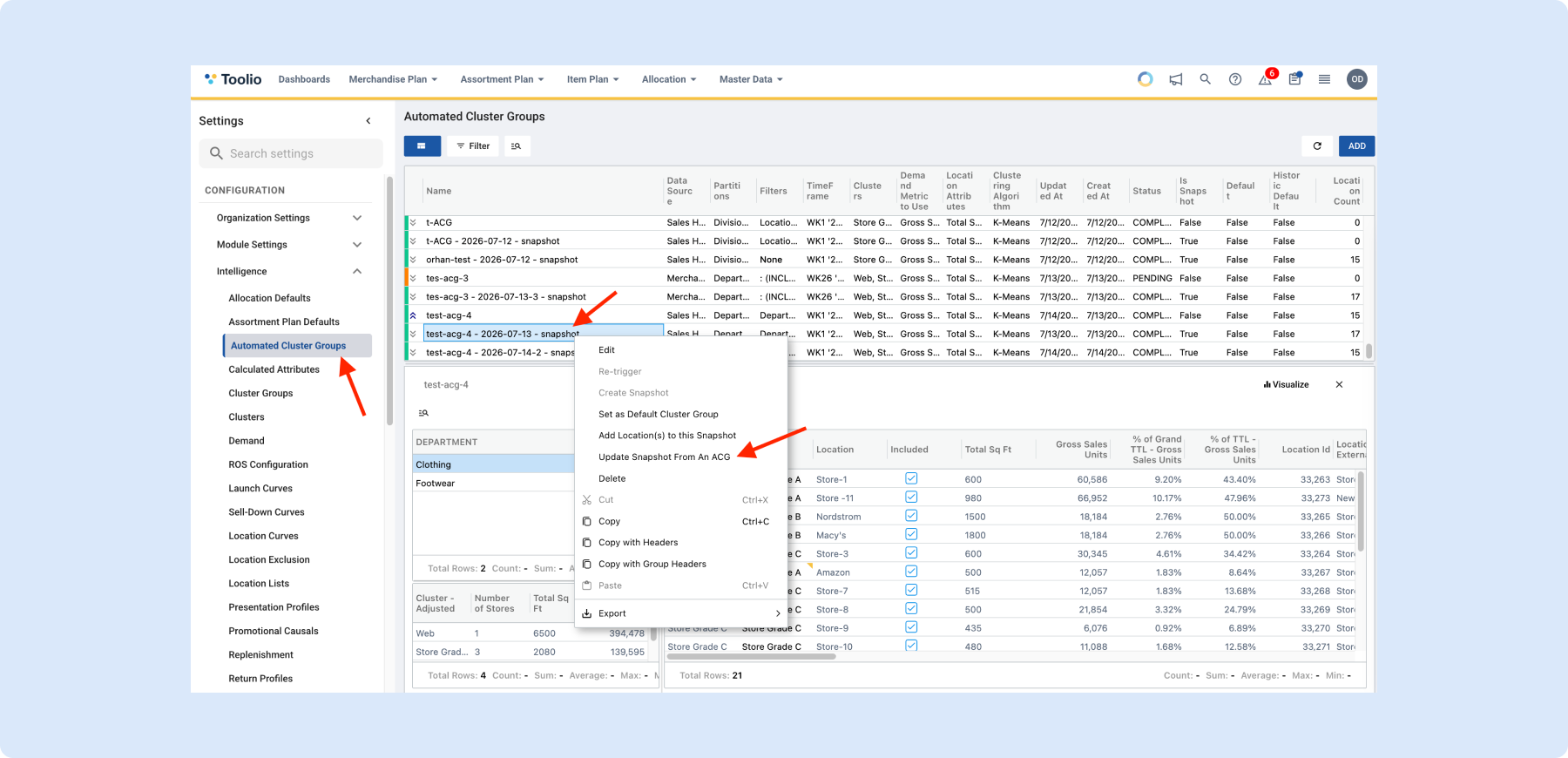Click the search icon under test-acg-4 title
Image resolution: width=1568 pixels, height=758 pixels.
[x=423, y=413]
